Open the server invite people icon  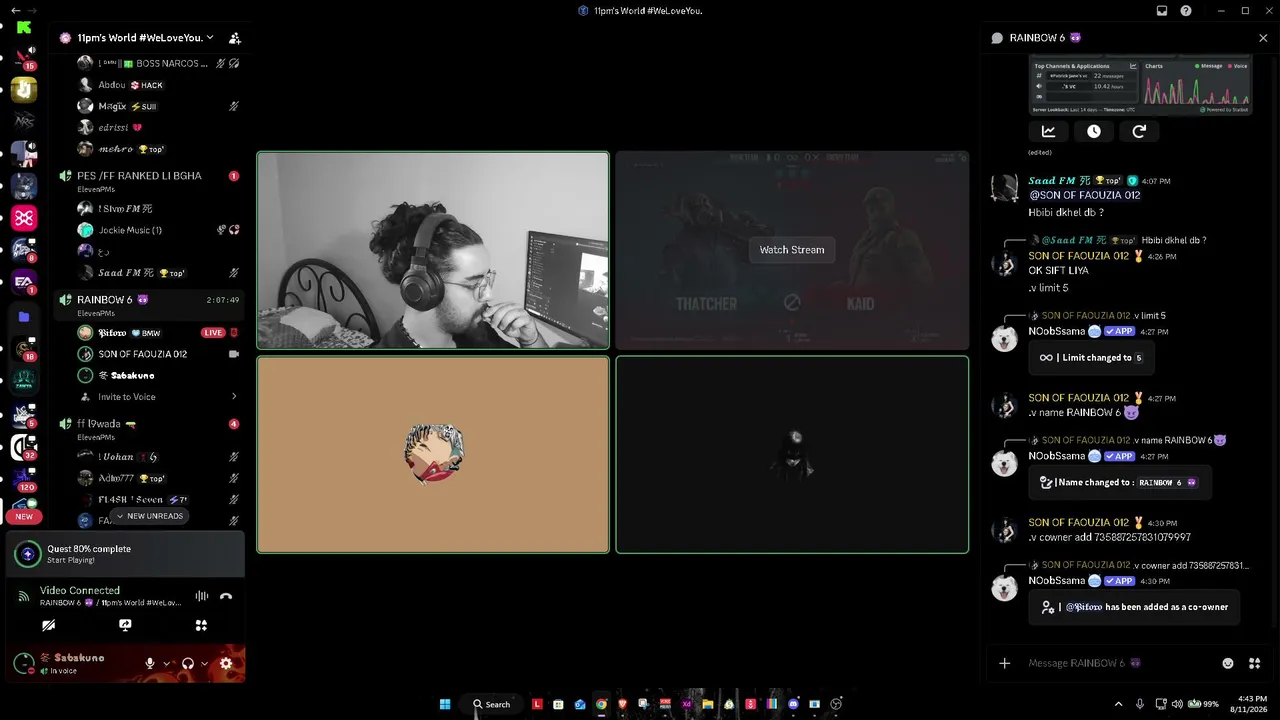pos(234,38)
